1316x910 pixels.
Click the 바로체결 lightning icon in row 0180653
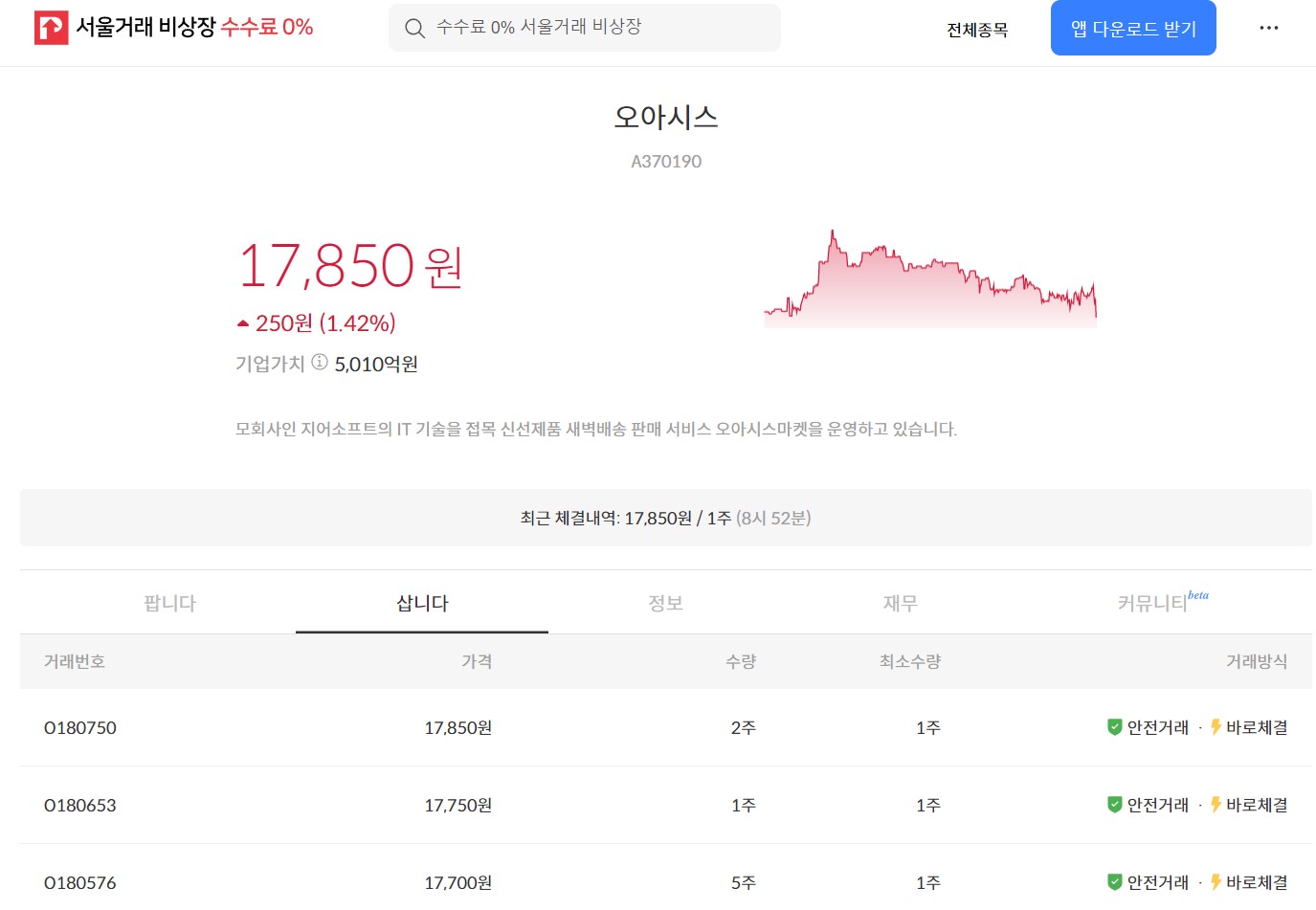[x=1216, y=805]
